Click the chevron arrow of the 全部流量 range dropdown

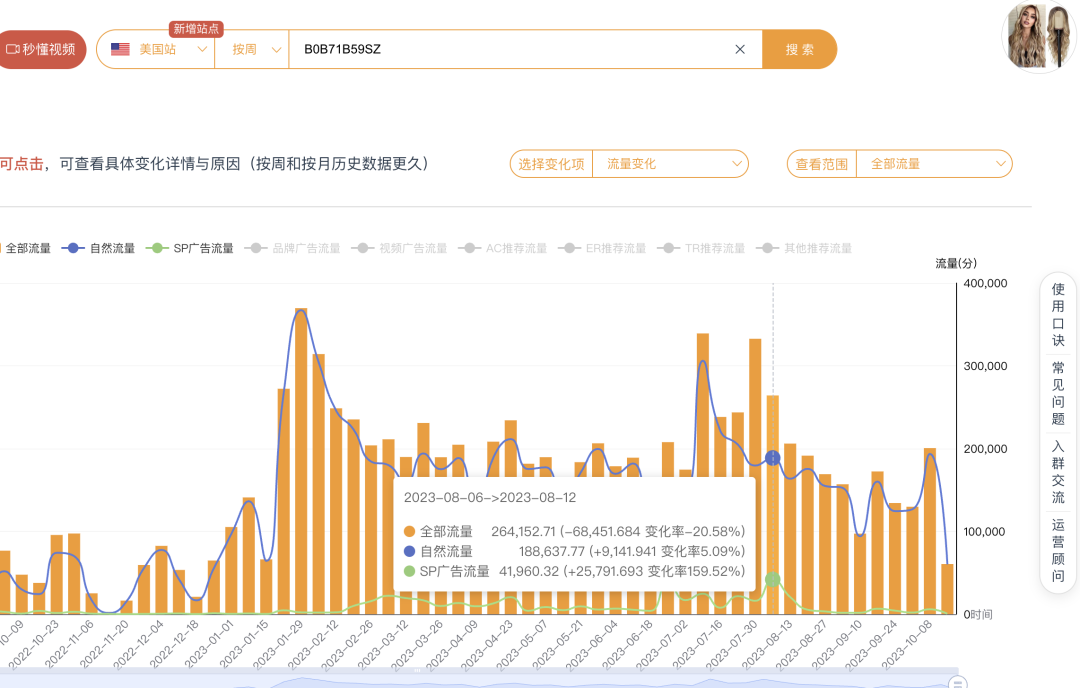[1000, 164]
